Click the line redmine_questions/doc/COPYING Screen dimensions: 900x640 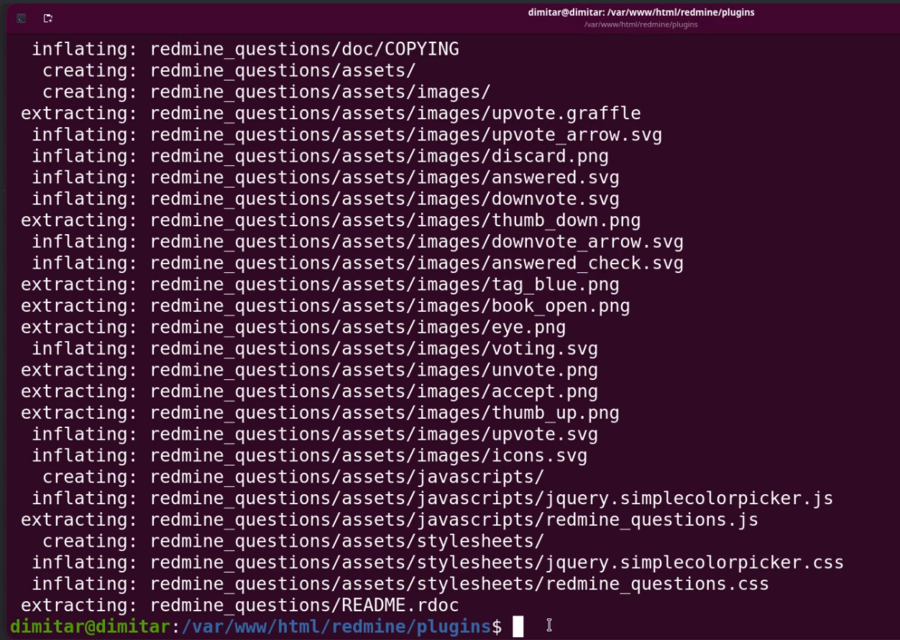[x=304, y=49]
